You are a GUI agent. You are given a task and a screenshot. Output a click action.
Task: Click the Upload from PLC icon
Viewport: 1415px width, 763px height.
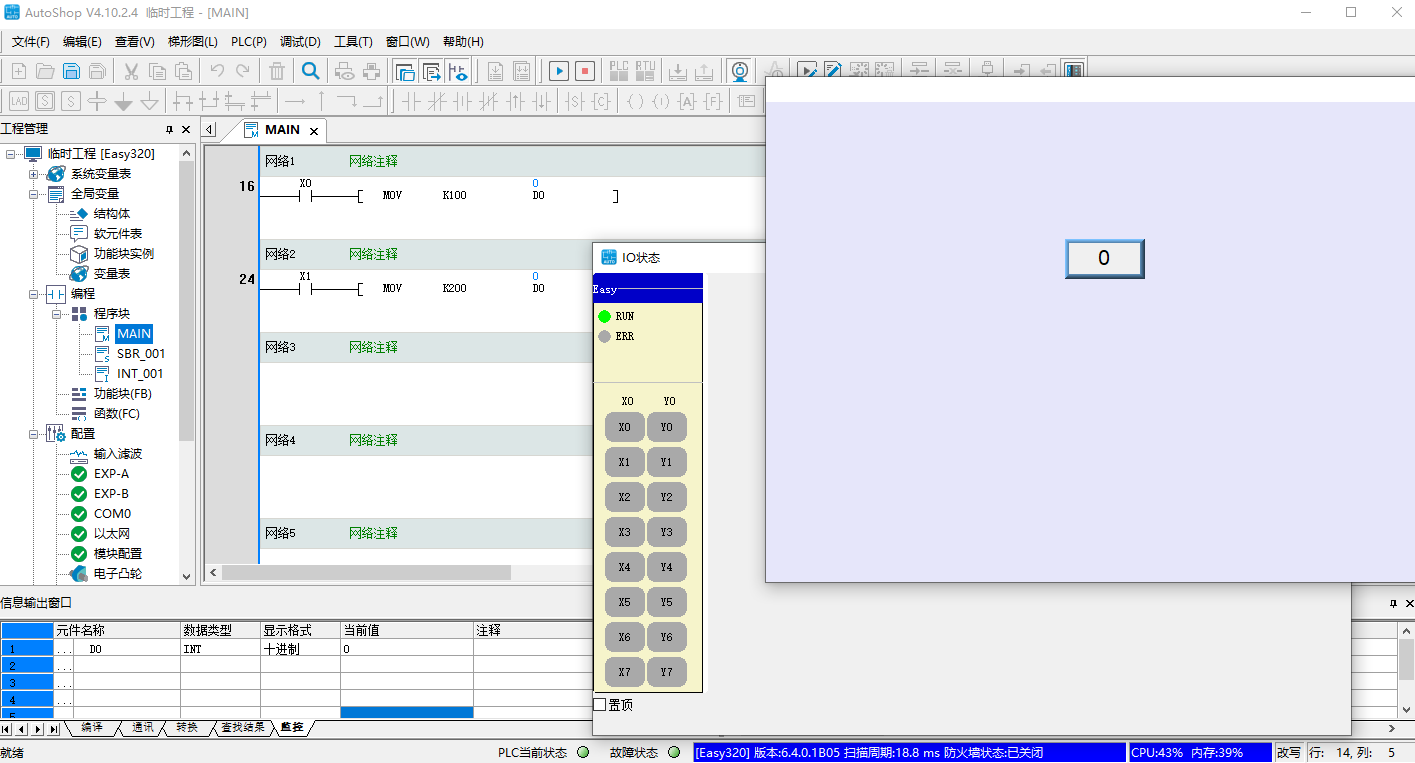coord(704,71)
